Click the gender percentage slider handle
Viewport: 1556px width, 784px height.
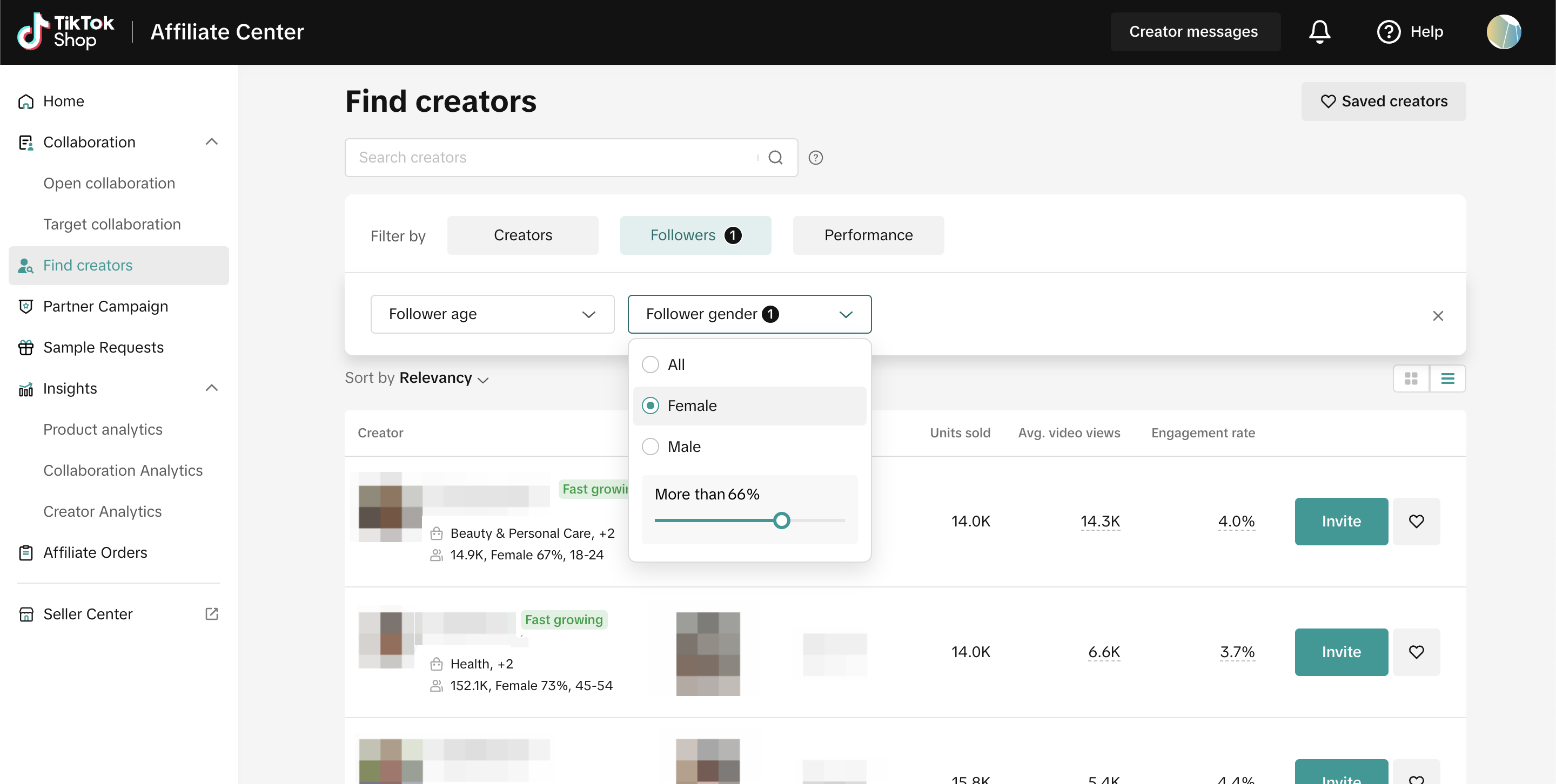click(x=781, y=521)
